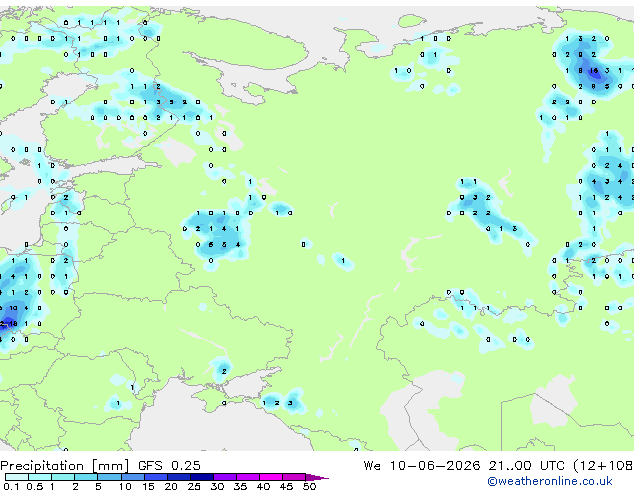634x490 pixels.
Task: Click the "18" precipitation value on map
Action: point(14,323)
